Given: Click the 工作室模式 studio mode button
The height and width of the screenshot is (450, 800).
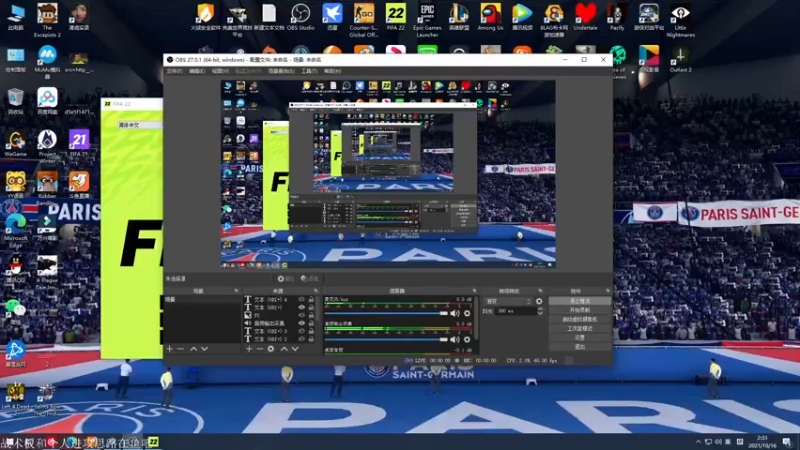Looking at the screenshot, I should (x=580, y=329).
